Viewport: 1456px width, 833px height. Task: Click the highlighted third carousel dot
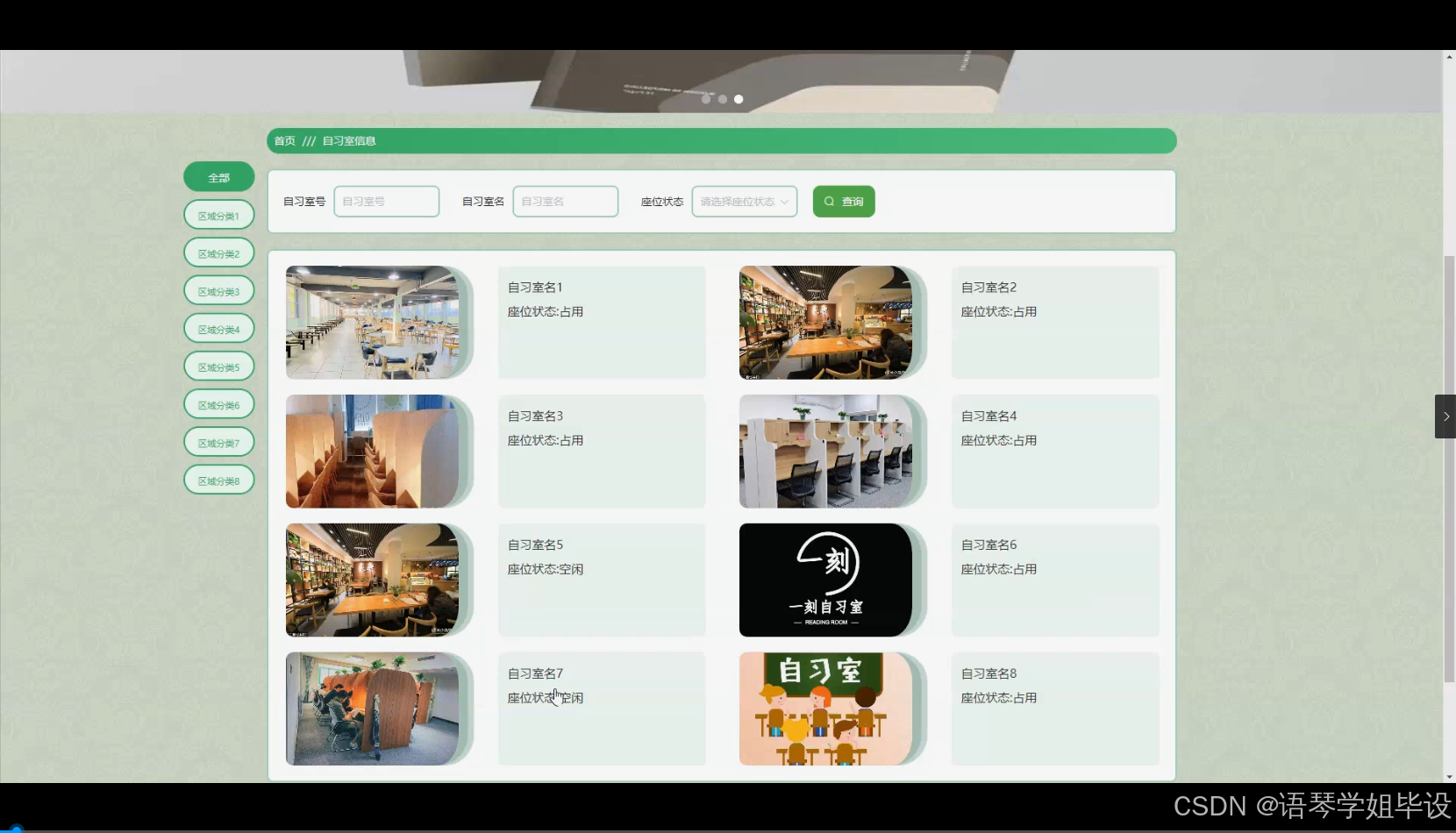(739, 99)
